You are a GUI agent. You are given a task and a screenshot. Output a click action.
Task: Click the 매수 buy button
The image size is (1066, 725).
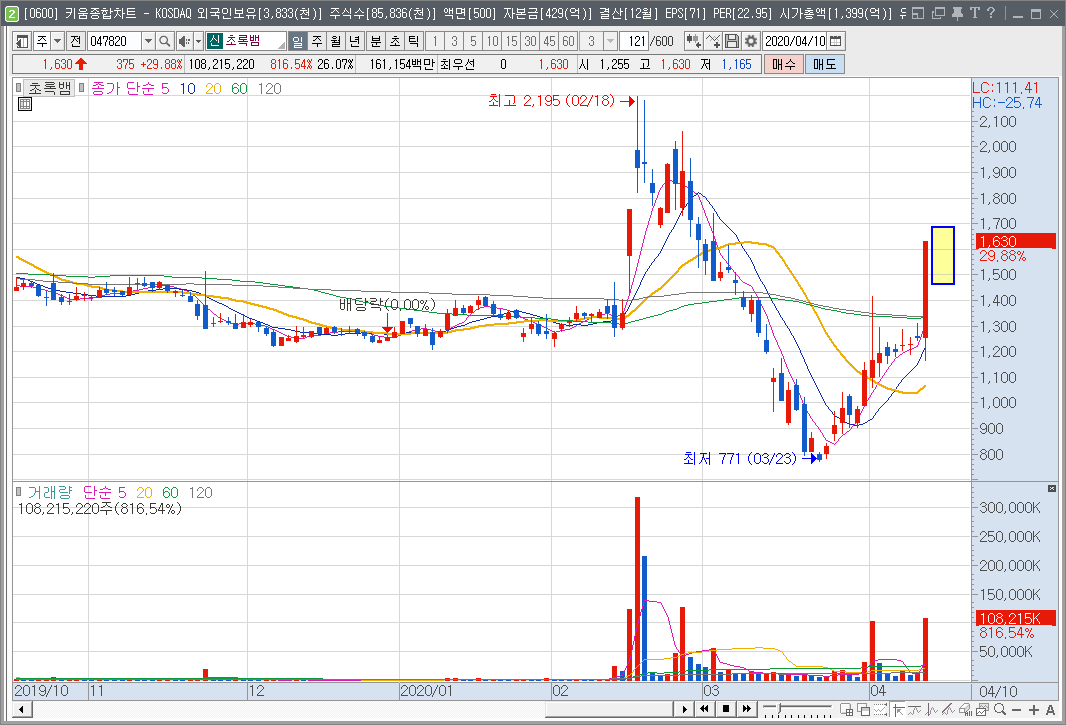pos(783,65)
